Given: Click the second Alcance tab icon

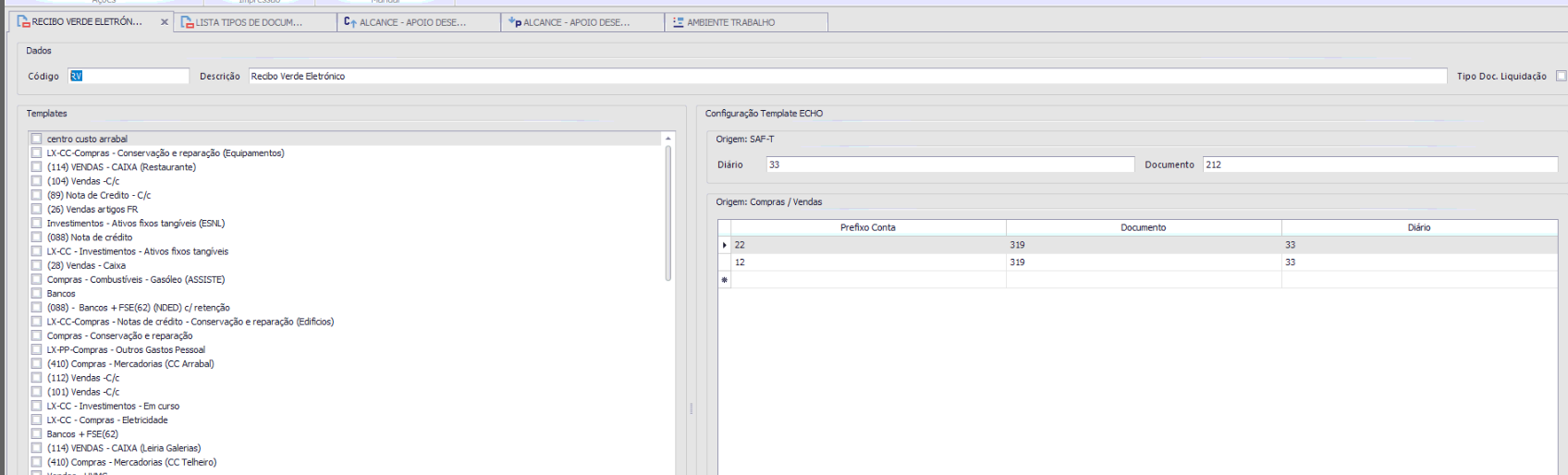Looking at the screenshot, I should coord(515,22).
